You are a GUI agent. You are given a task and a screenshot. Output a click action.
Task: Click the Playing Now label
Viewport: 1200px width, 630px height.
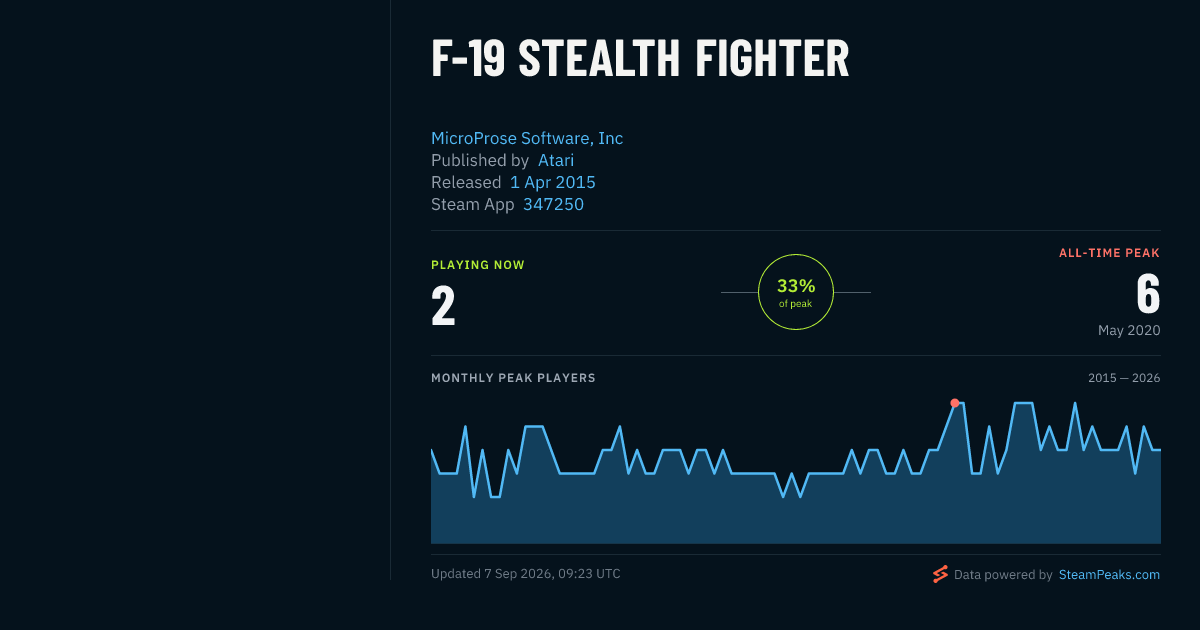point(478,265)
